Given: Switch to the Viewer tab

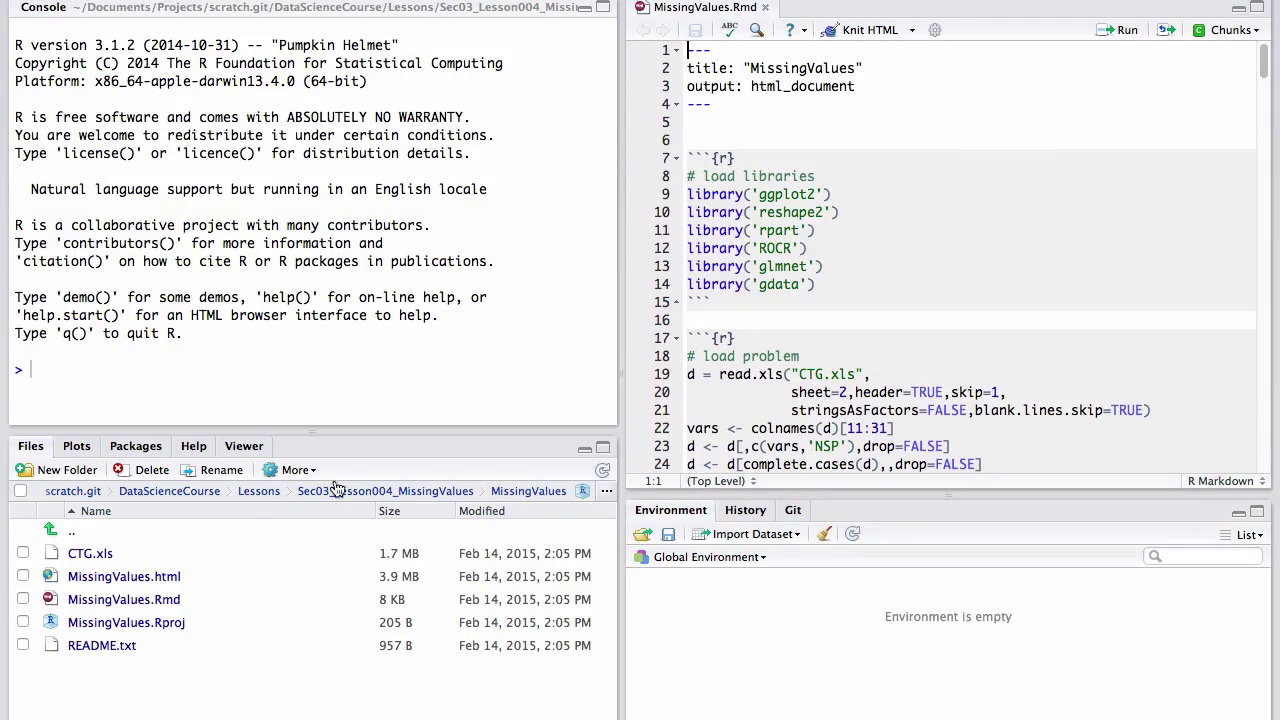Looking at the screenshot, I should [x=244, y=446].
